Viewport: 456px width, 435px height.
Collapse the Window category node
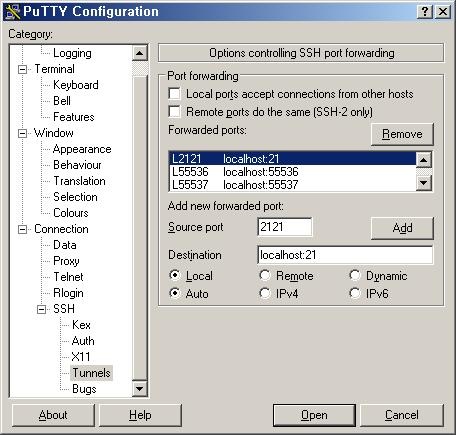22,133
